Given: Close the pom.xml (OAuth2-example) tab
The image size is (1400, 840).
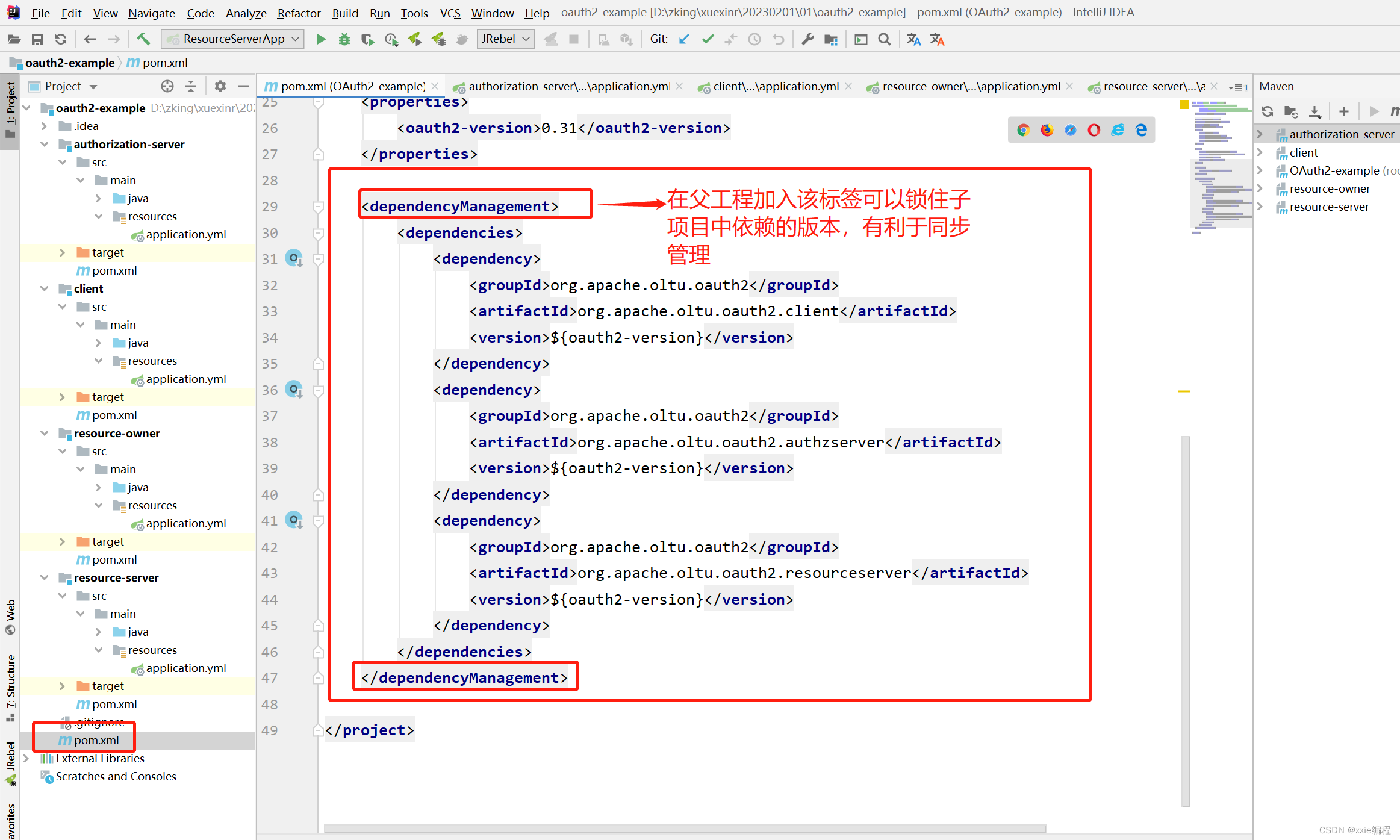Looking at the screenshot, I should pos(435,86).
